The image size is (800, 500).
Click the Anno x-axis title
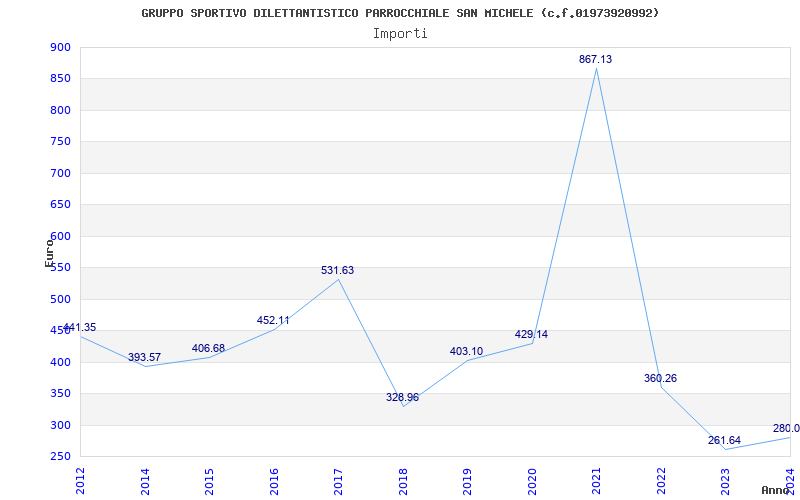pyautogui.click(x=775, y=490)
